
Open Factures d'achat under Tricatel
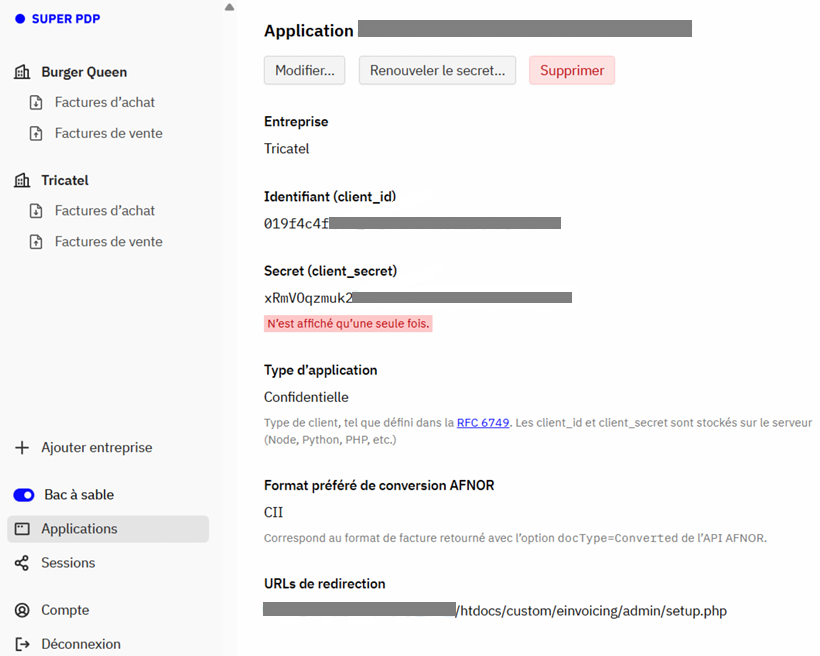tap(105, 211)
